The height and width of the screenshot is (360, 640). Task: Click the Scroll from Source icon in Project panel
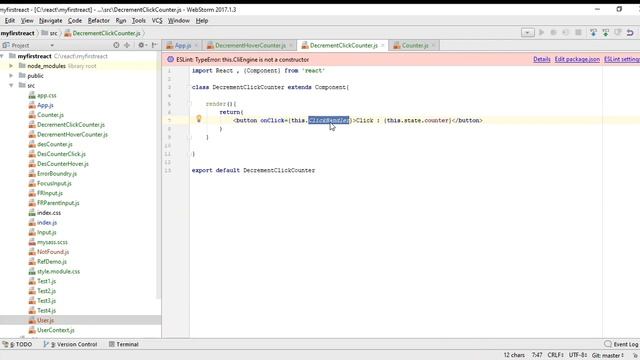(x=116, y=45)
